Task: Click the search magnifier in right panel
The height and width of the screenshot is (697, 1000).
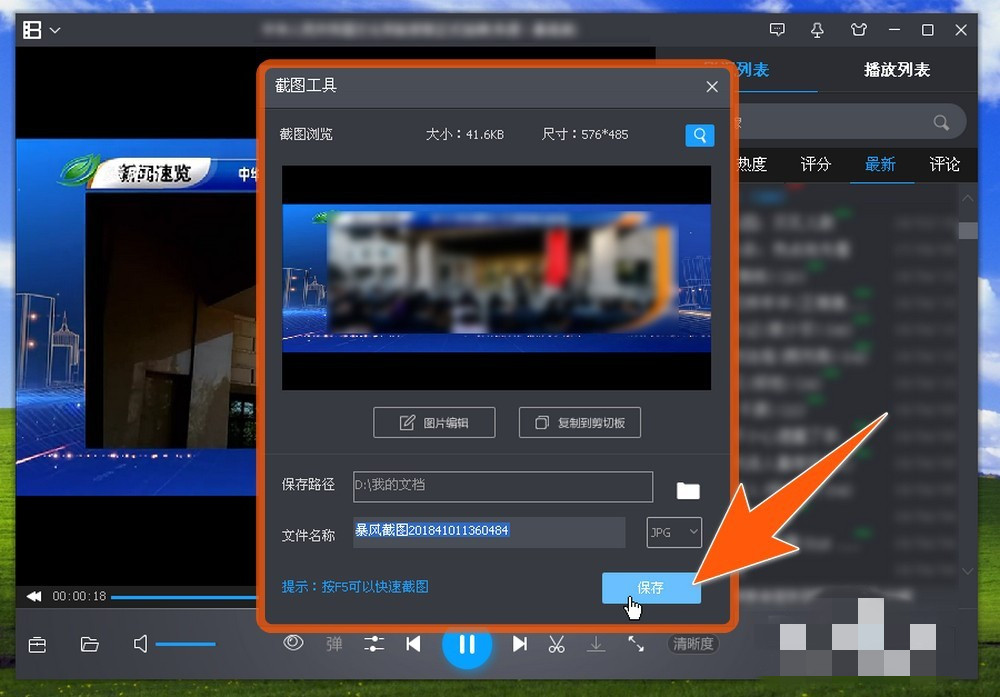Action: pyautogui.click(x=941, y=122)
